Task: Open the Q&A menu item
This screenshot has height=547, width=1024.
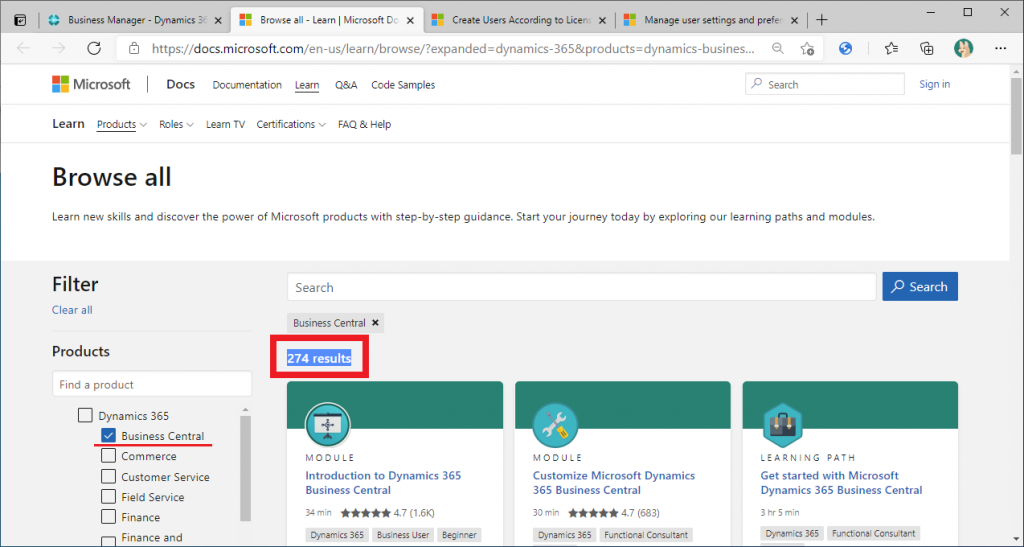Action: (346, 85)
